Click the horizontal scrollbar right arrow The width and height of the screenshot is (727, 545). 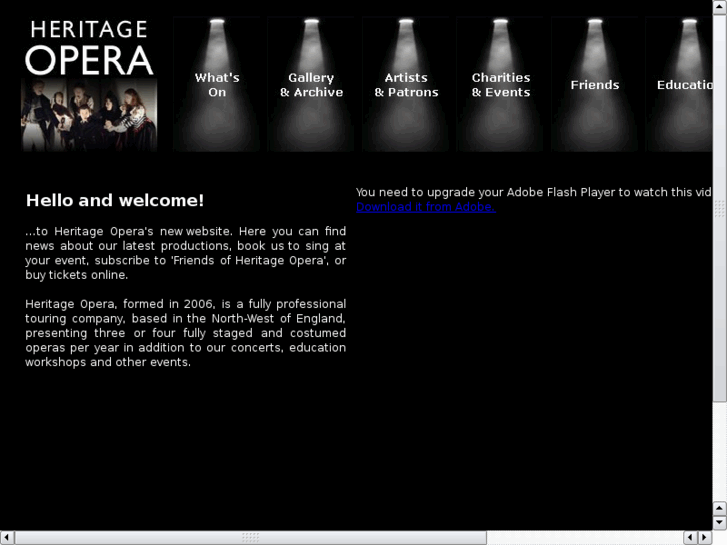click(705, 538)
